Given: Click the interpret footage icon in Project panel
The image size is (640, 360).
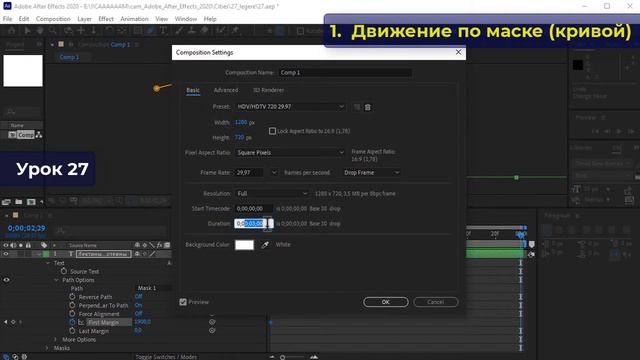Looking at the screenshot, I should pos(6,202).
